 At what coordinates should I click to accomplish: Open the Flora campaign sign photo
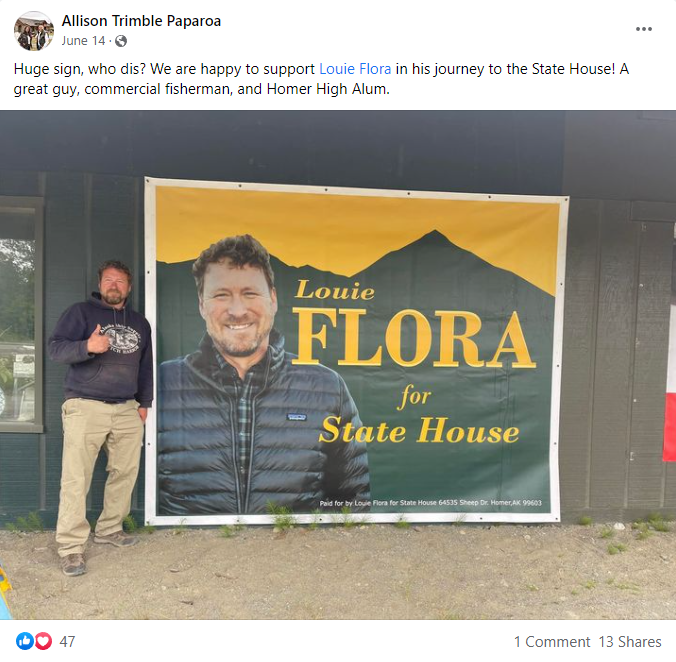tap(338, 365)
